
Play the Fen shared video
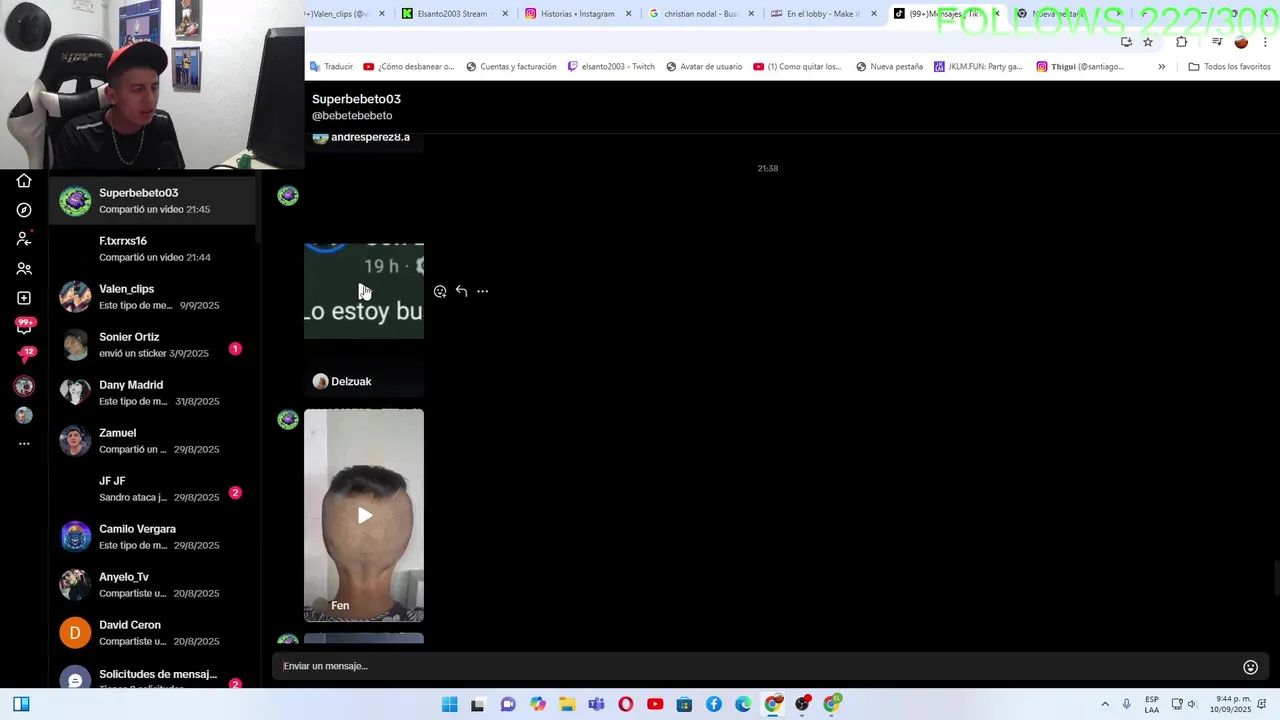pyautogui.click(x=364, y=515)
